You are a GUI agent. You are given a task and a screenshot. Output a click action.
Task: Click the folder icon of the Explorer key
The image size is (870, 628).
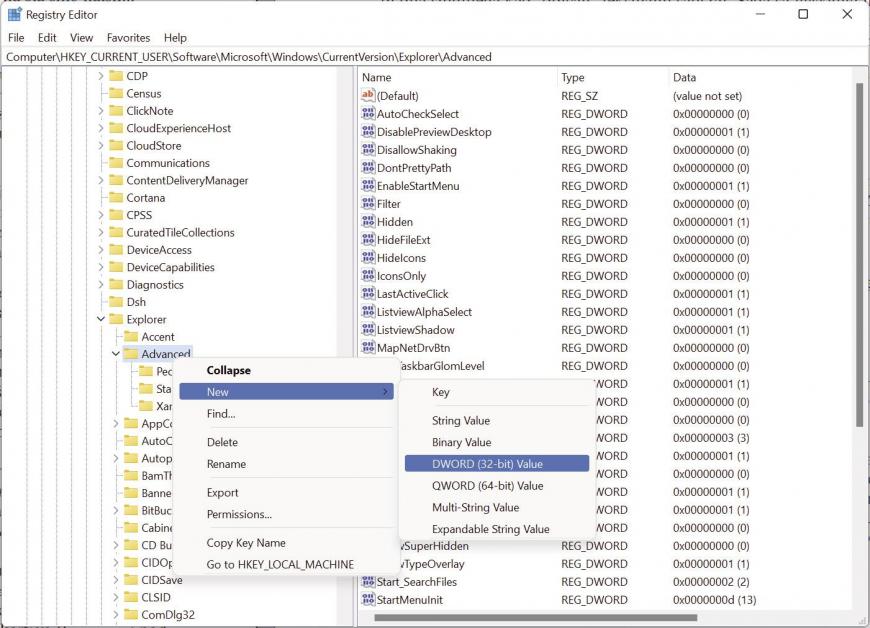click(116, 319)
